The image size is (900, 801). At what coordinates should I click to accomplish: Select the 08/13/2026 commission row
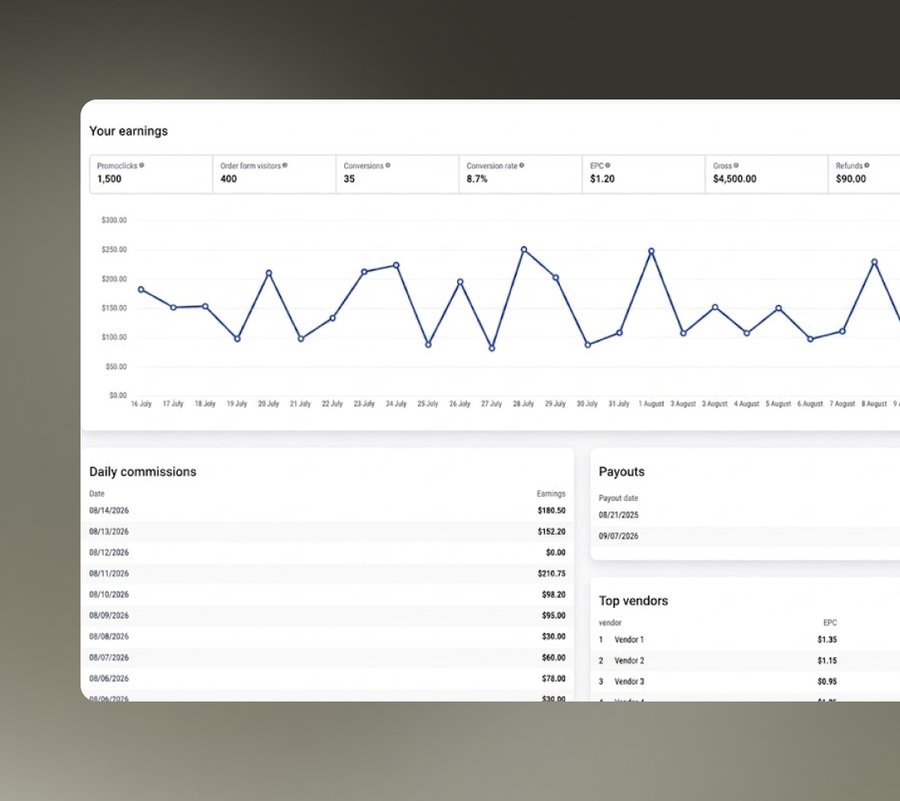tap(327, 532)
